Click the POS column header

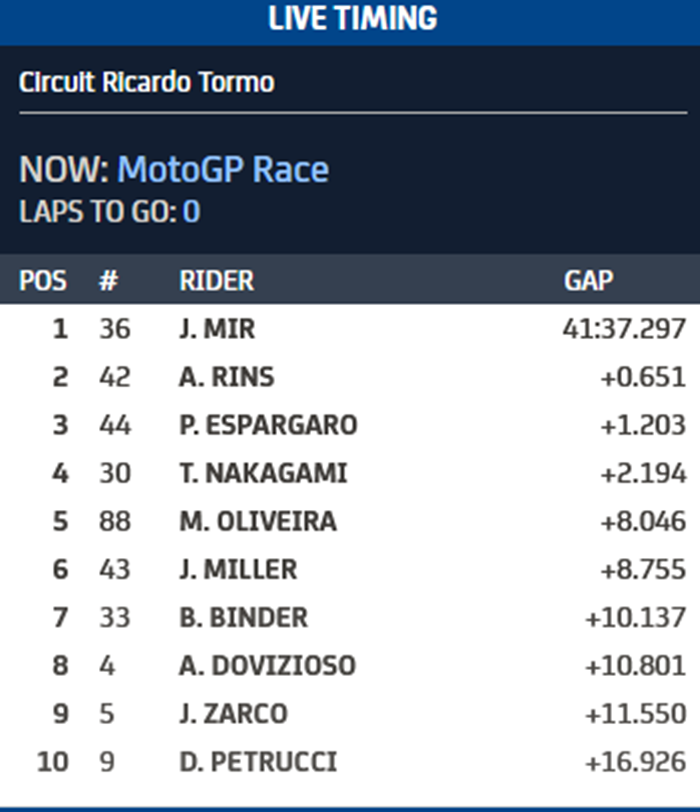coord(43,281)
